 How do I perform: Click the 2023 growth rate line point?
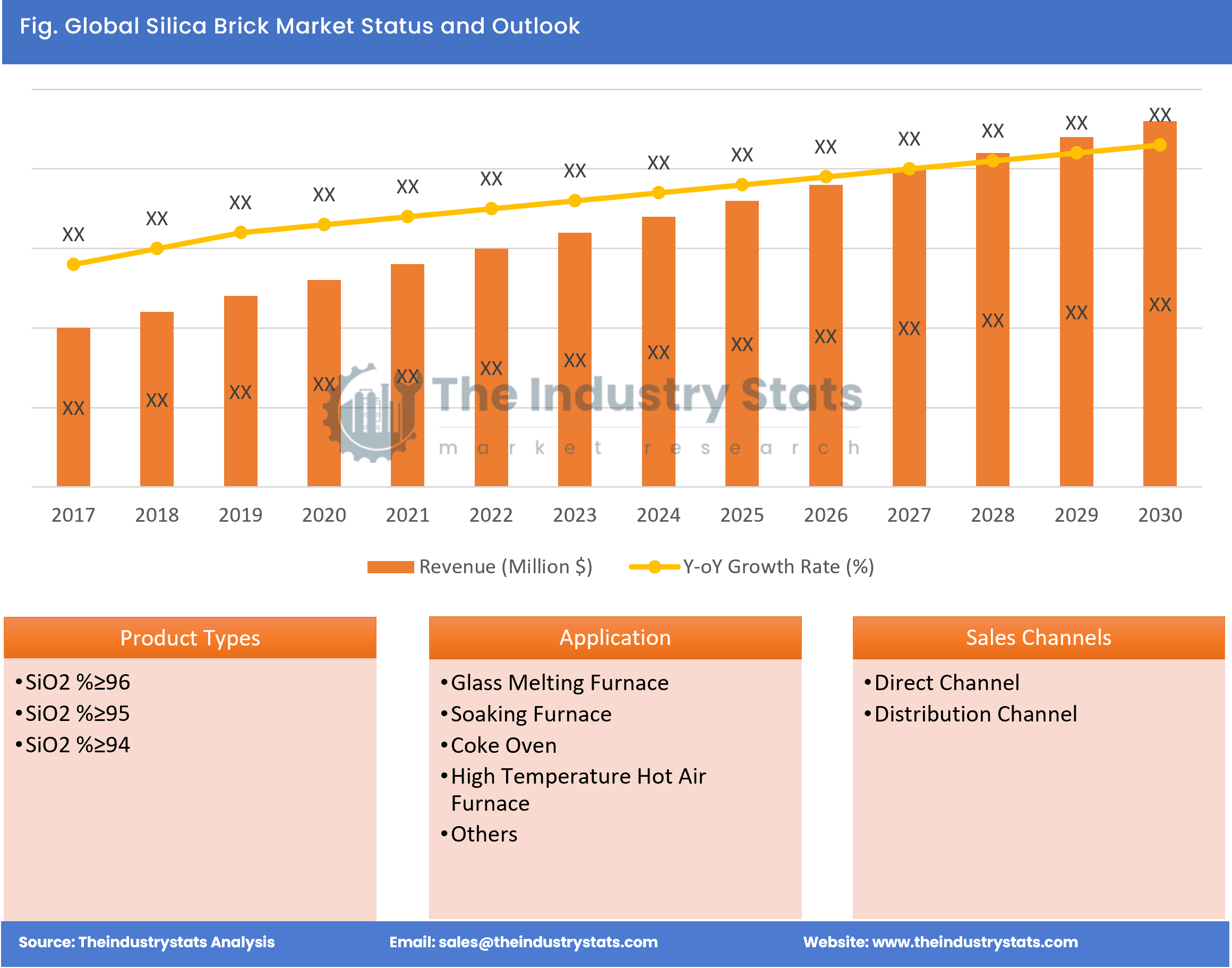575,201
